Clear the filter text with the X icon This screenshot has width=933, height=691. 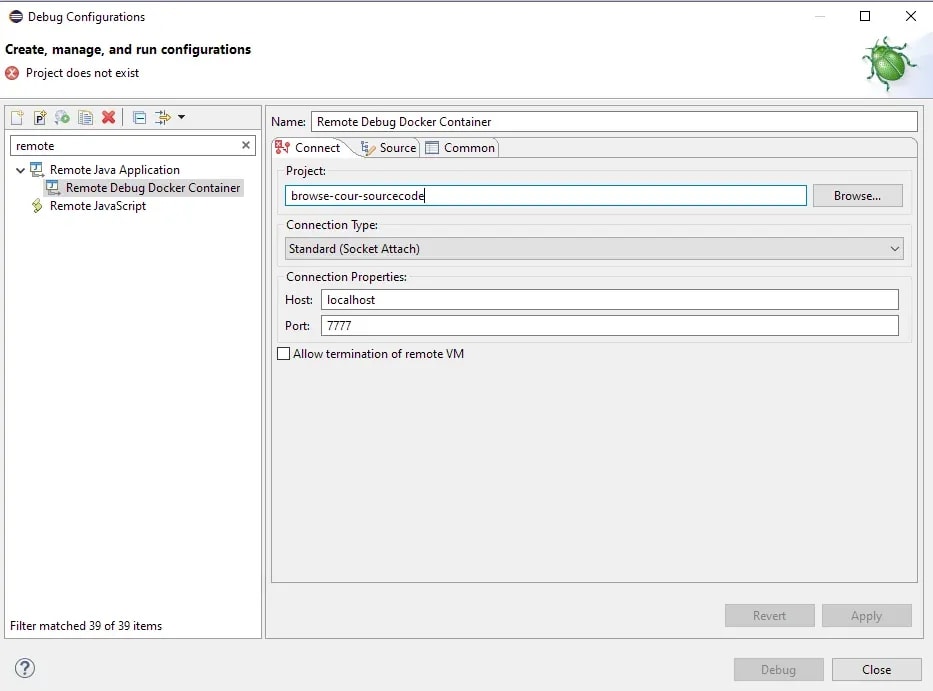pyautogui.click(x=246, y=145)
